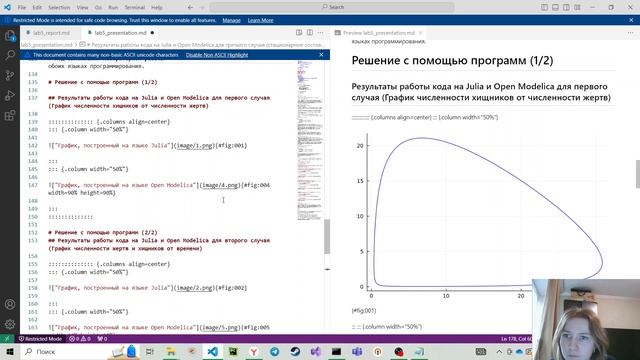The image size is (640, 360).
Task: Click line number 152 in the gutter
Action: [33, 233]
